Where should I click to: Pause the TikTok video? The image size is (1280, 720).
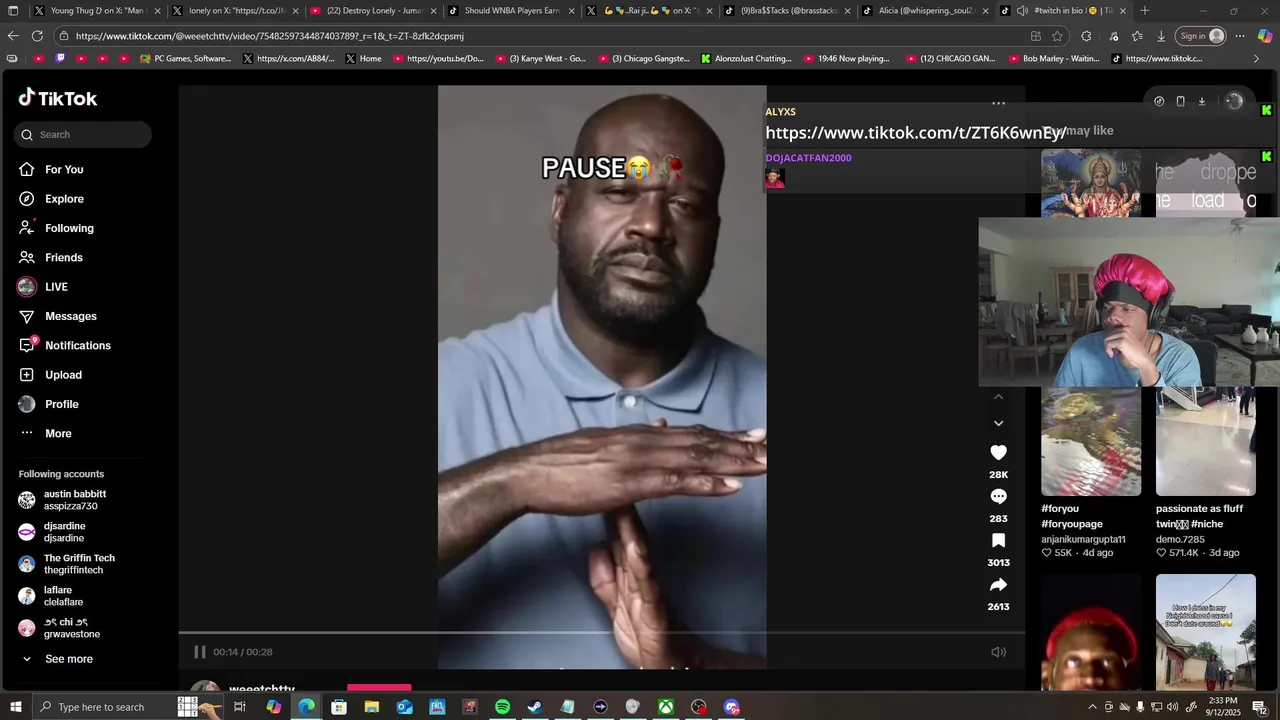point(199,652)
